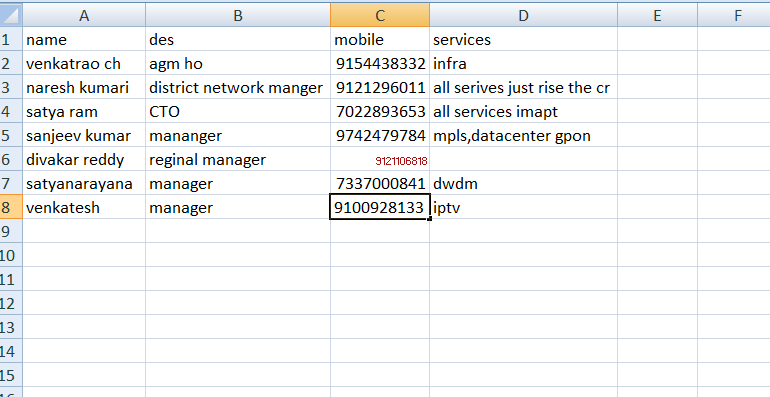Select cell containing 'dwdm'
This screenshot has width=770, height=397.
click(523, 183)
